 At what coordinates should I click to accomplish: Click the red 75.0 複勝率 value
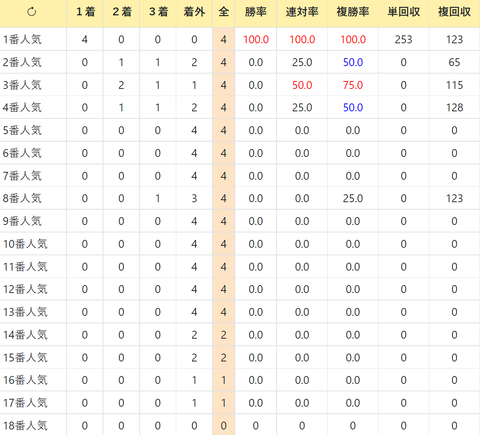(353, 85)
